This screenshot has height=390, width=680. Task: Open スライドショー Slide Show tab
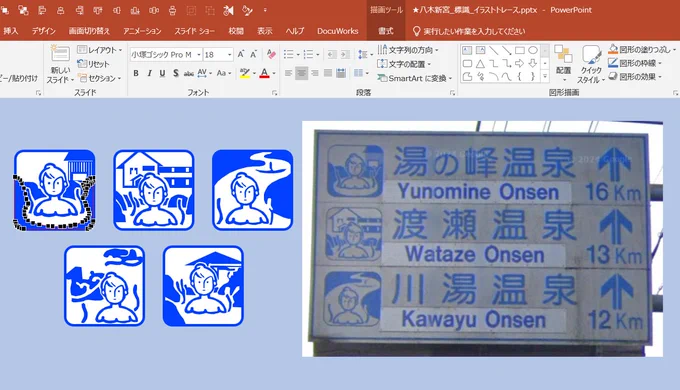pyautogui.click(x=195, y=31)
